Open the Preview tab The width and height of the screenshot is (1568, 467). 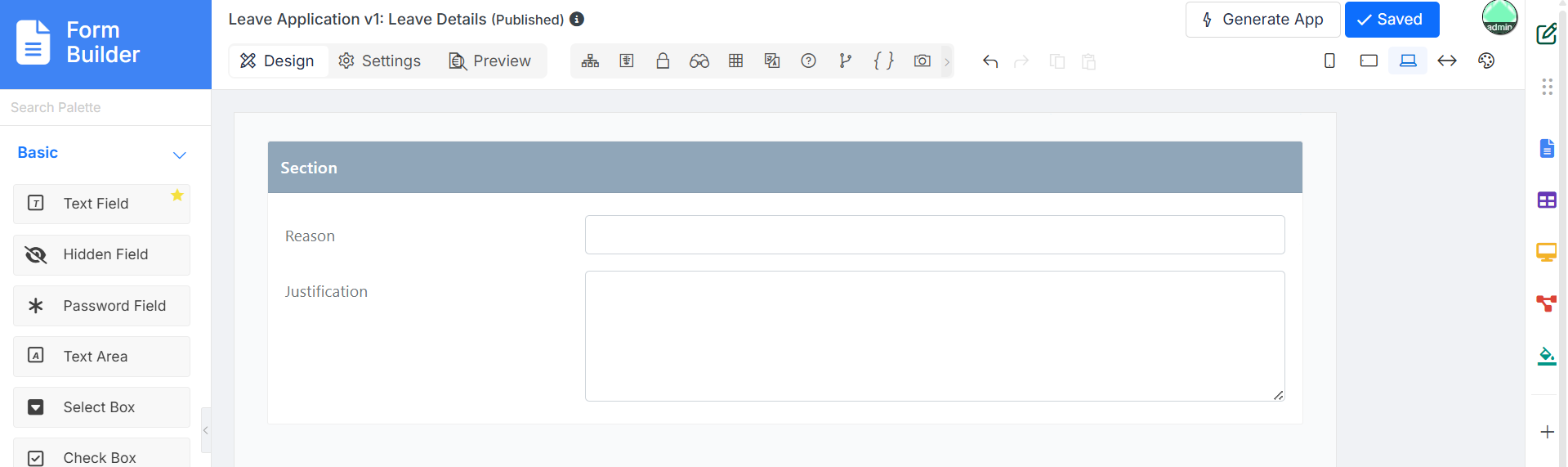click(490, 61)
